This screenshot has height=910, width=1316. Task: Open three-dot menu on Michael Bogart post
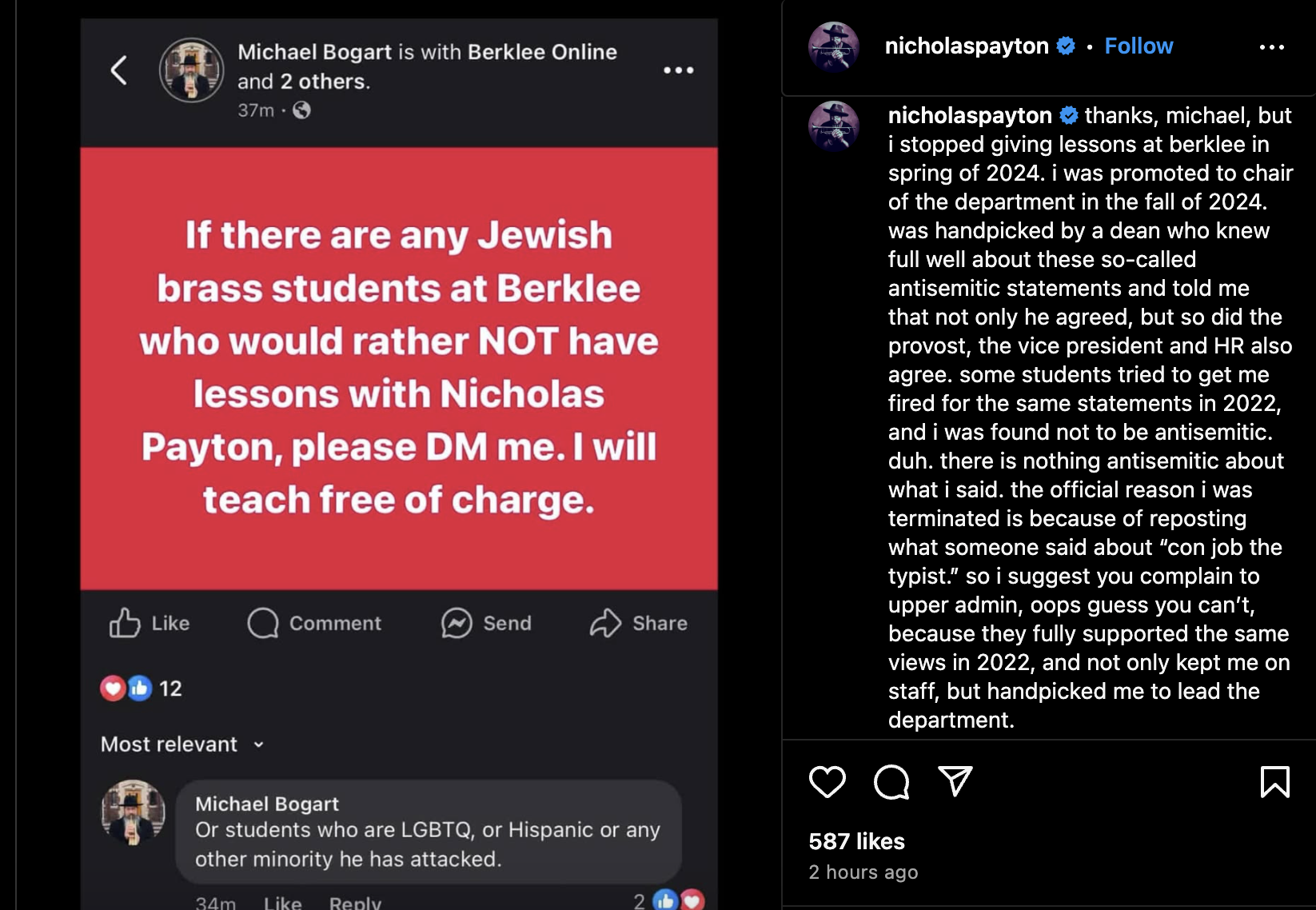[x=678, y=70]
